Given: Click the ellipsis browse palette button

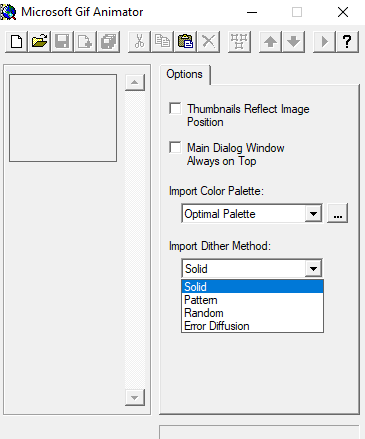Looking at the screenshot, I should (x=338, y=213).
